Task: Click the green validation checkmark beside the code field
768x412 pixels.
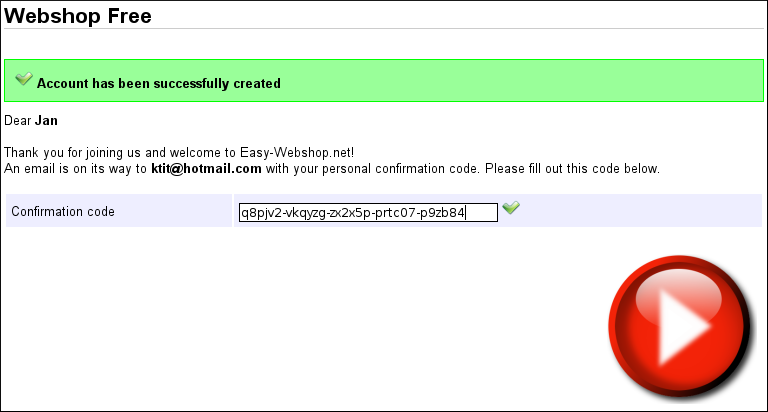Action: [511, 208]
